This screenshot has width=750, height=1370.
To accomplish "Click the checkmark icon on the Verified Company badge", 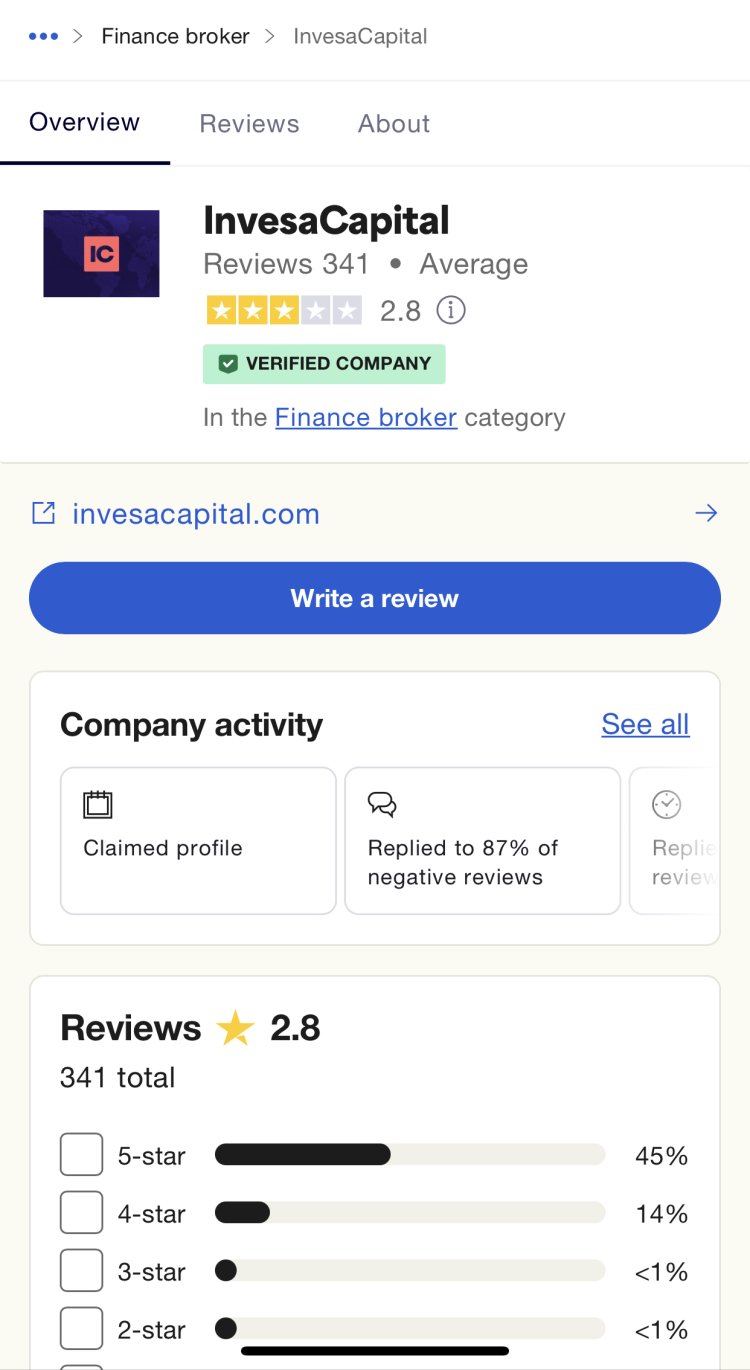I will point(228,363).
